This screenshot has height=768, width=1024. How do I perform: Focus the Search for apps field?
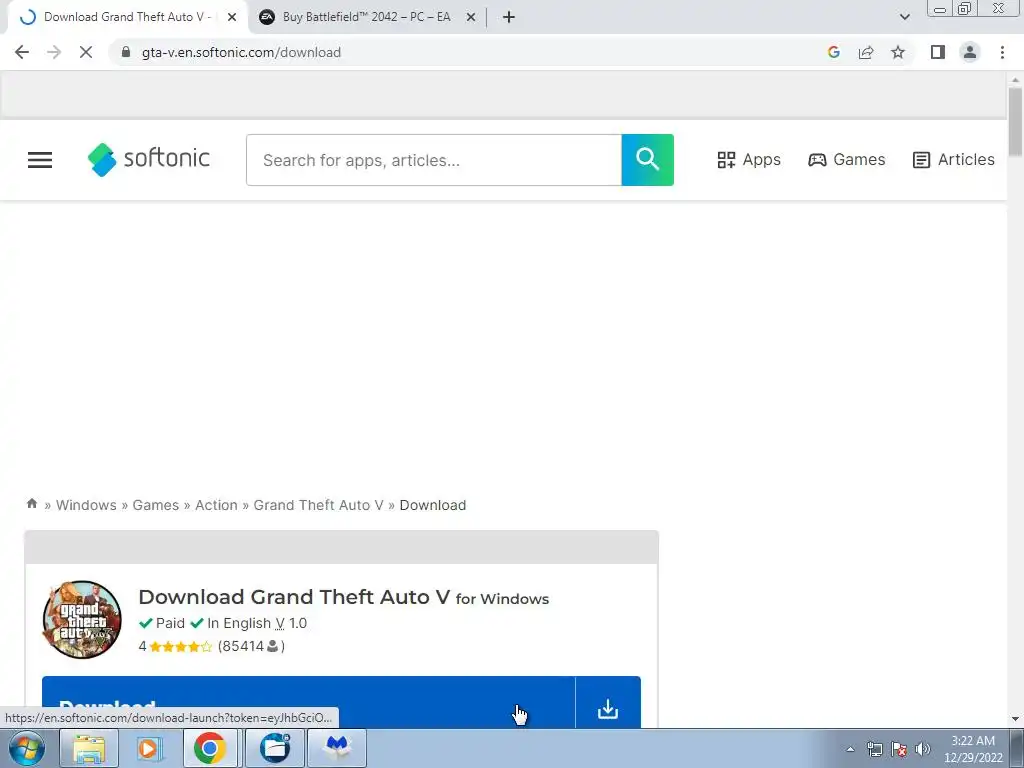pyautogui.click(x=434, y=160)
